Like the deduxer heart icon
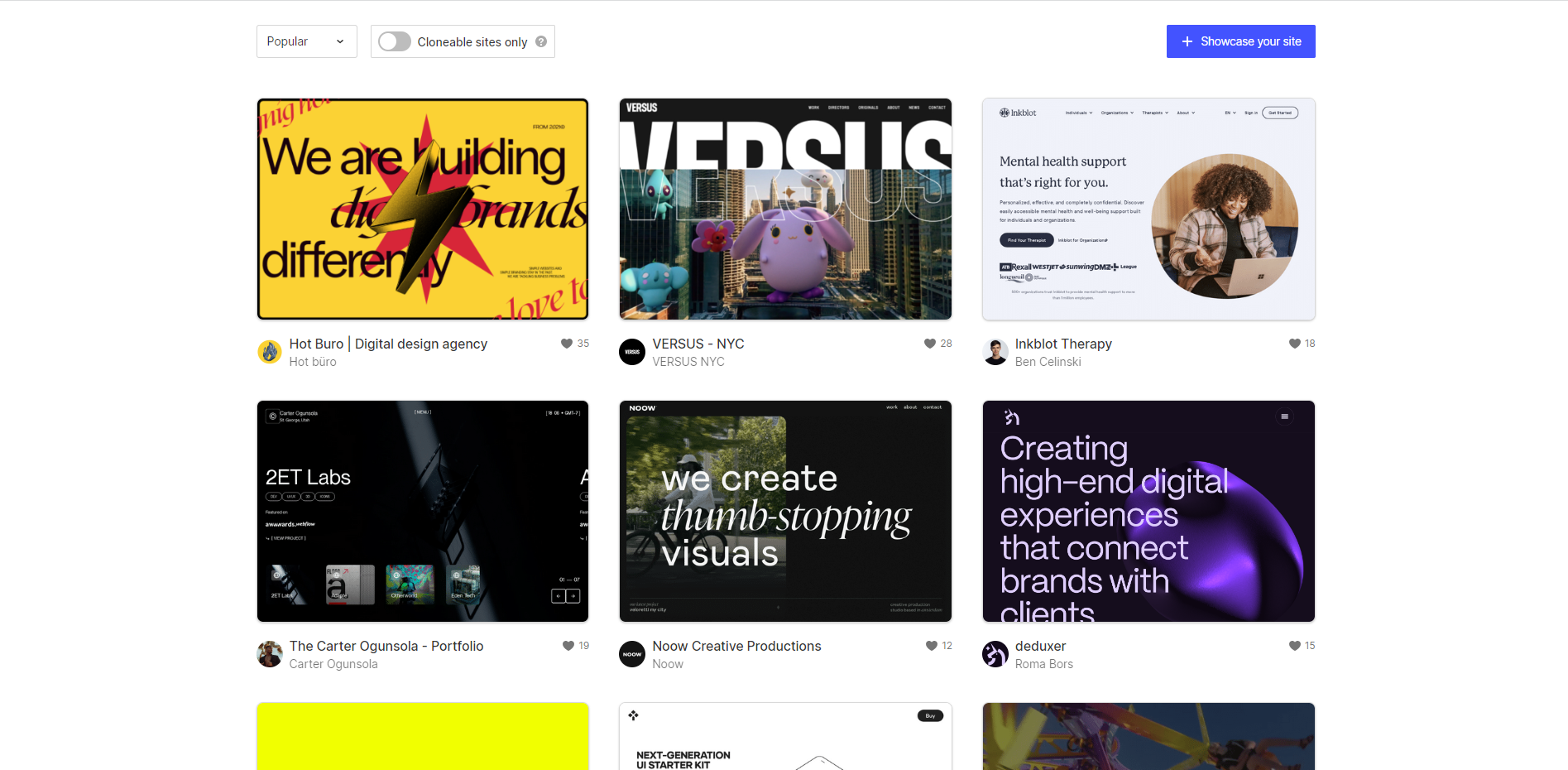This screenshot has height=770, width=1568. point(1294,646)
